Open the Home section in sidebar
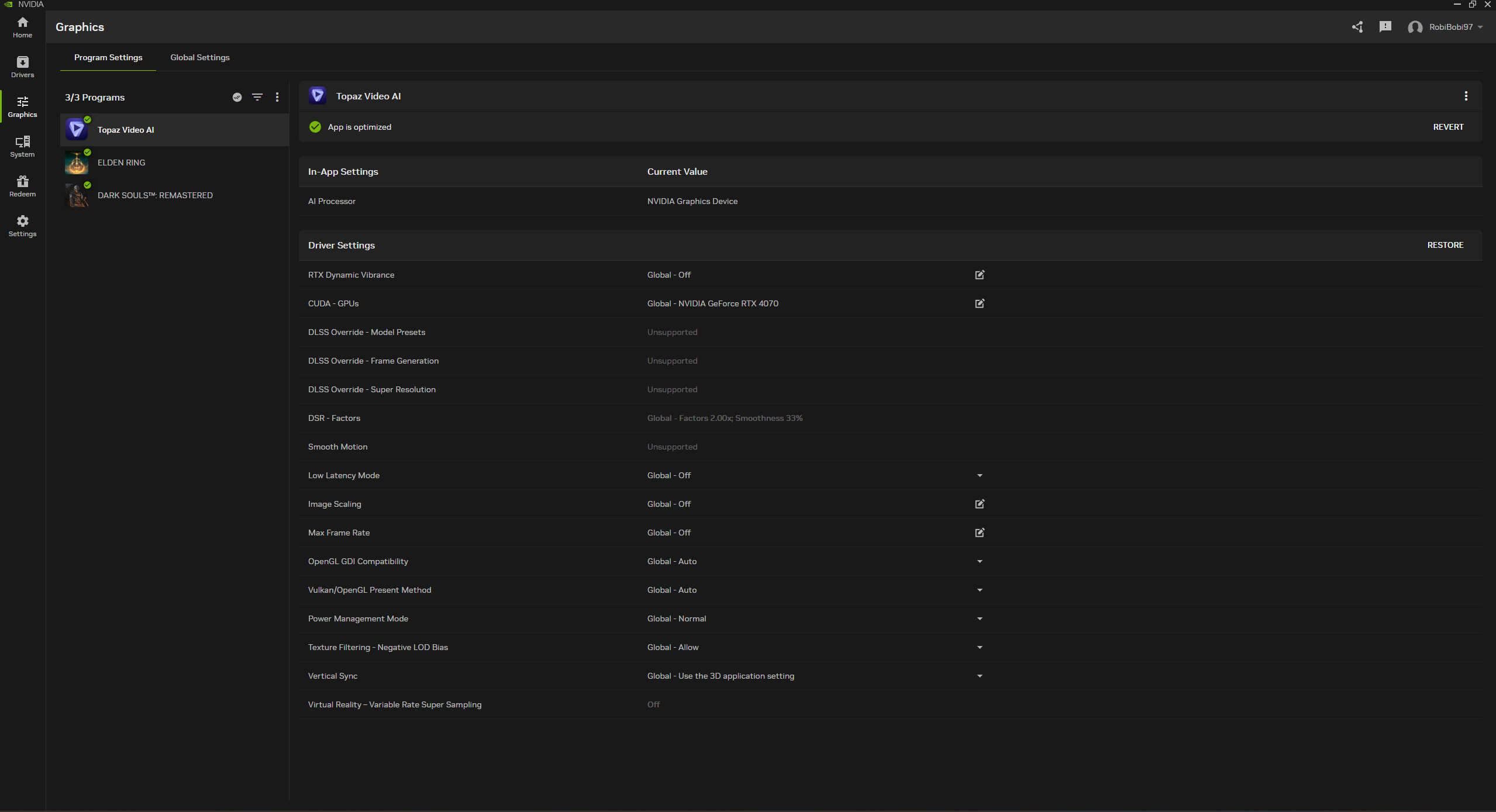Screen dimensions: 1496x812 coord(22,27)
